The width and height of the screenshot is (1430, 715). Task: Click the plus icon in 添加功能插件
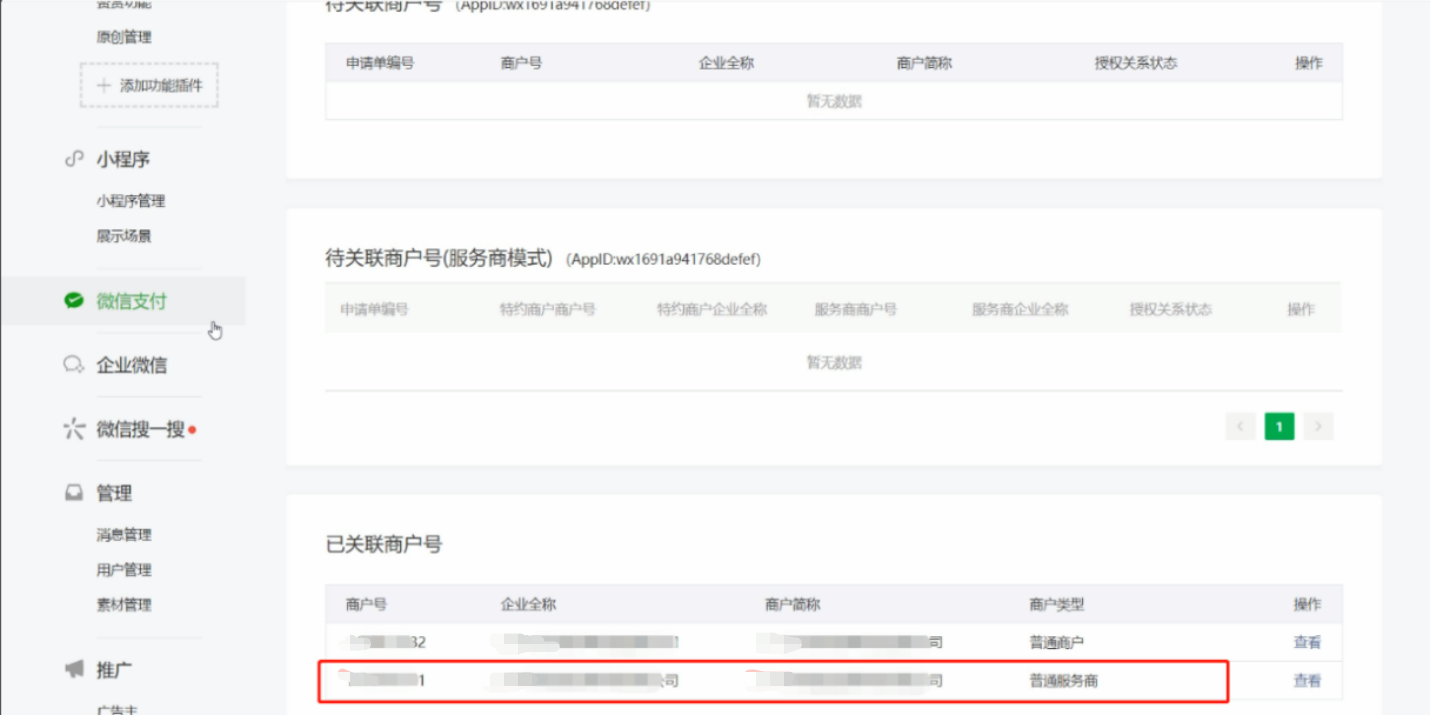pos(103,86)
